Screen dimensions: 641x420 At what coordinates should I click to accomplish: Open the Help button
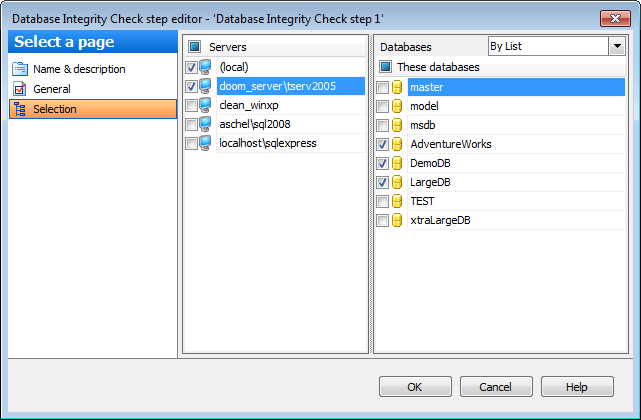tap(577, 387)
